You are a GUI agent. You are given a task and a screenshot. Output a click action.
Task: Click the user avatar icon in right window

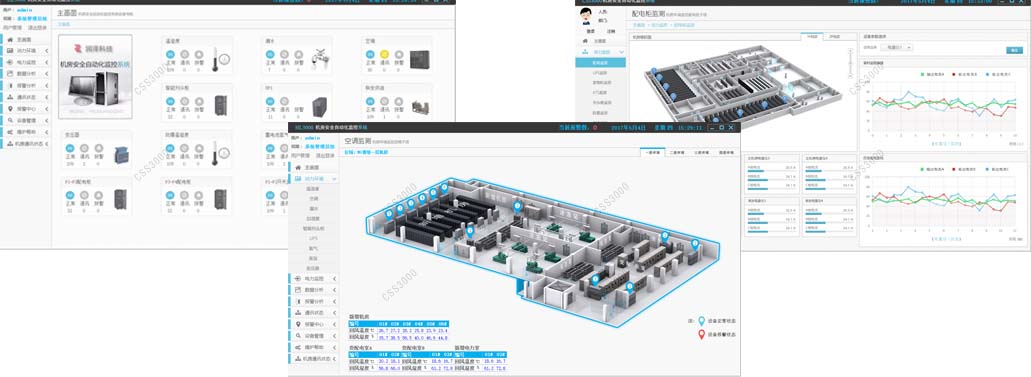click(x=586, y=16)
